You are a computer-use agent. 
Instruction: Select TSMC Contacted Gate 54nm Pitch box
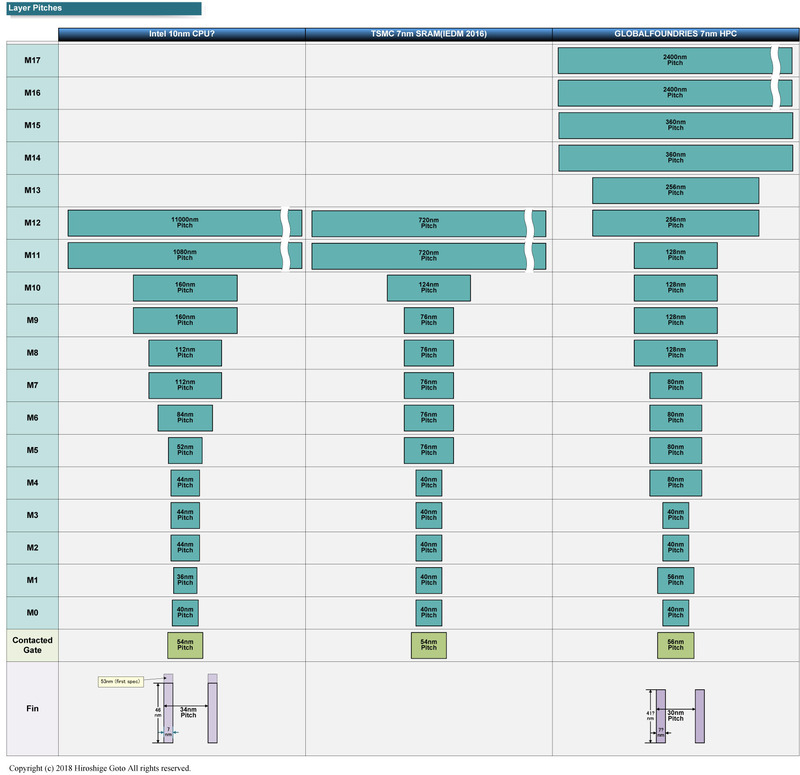429,645
